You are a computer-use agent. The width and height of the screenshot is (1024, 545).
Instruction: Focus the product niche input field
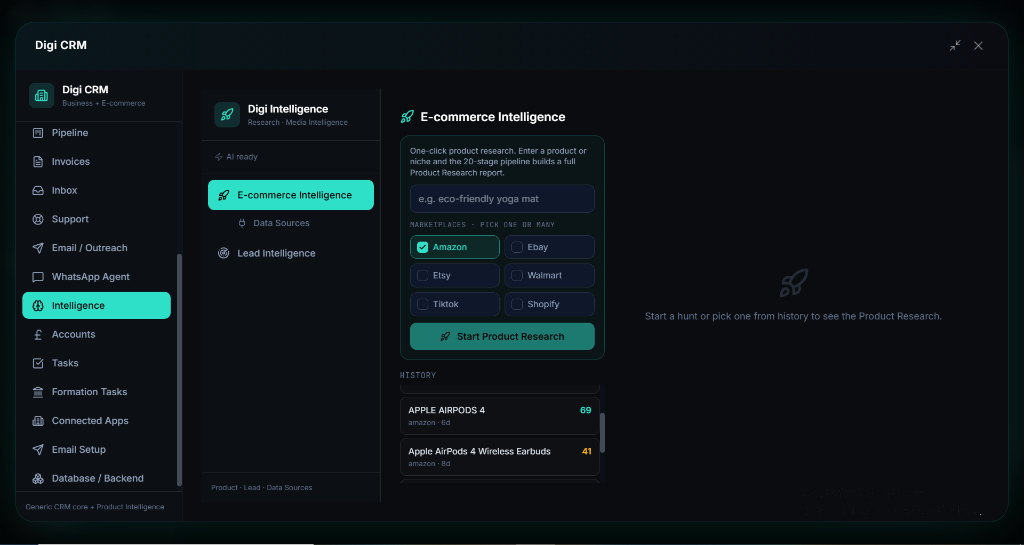502,198
